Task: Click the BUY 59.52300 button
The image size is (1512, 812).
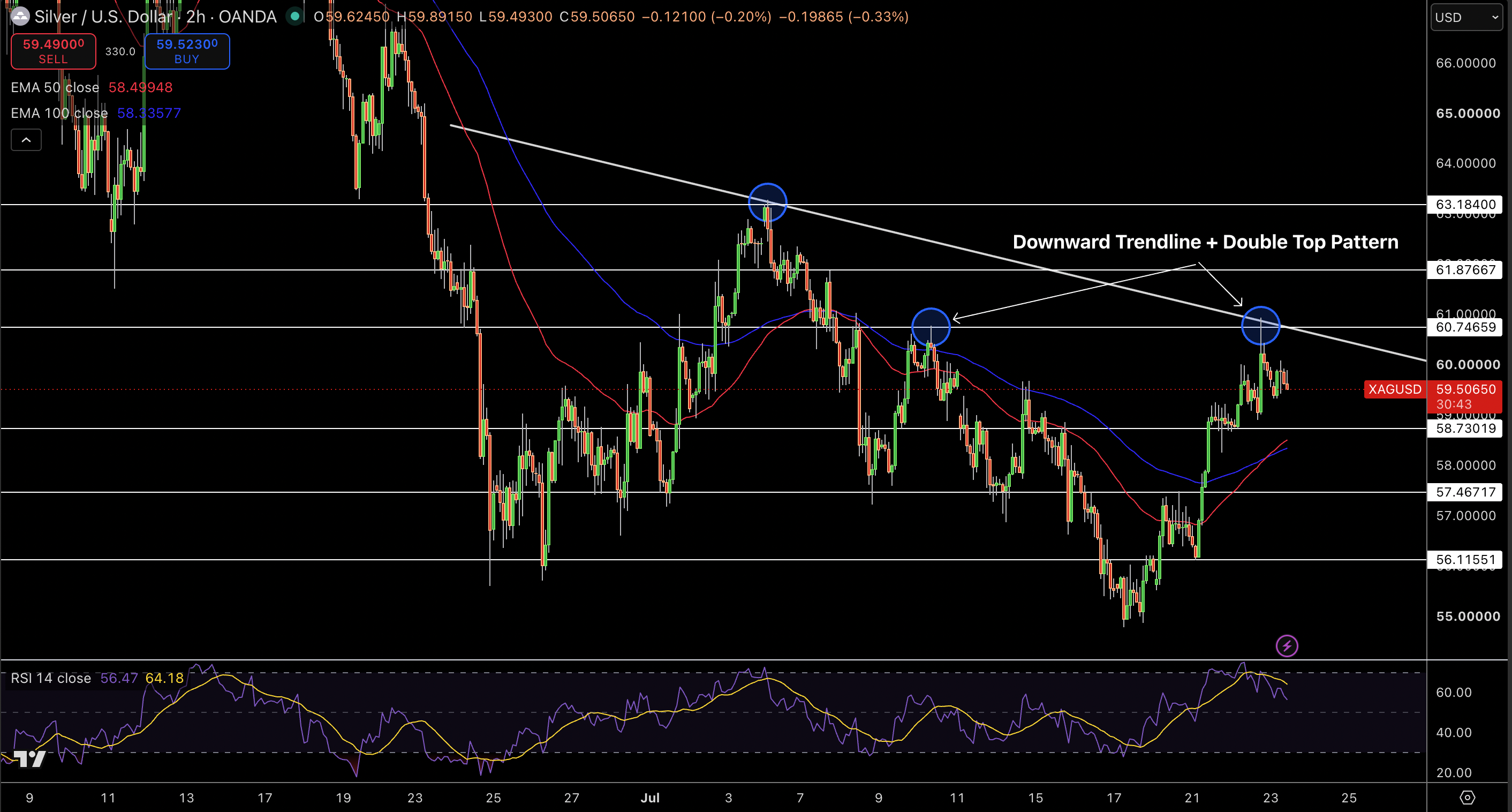Action: click(187, 51)
